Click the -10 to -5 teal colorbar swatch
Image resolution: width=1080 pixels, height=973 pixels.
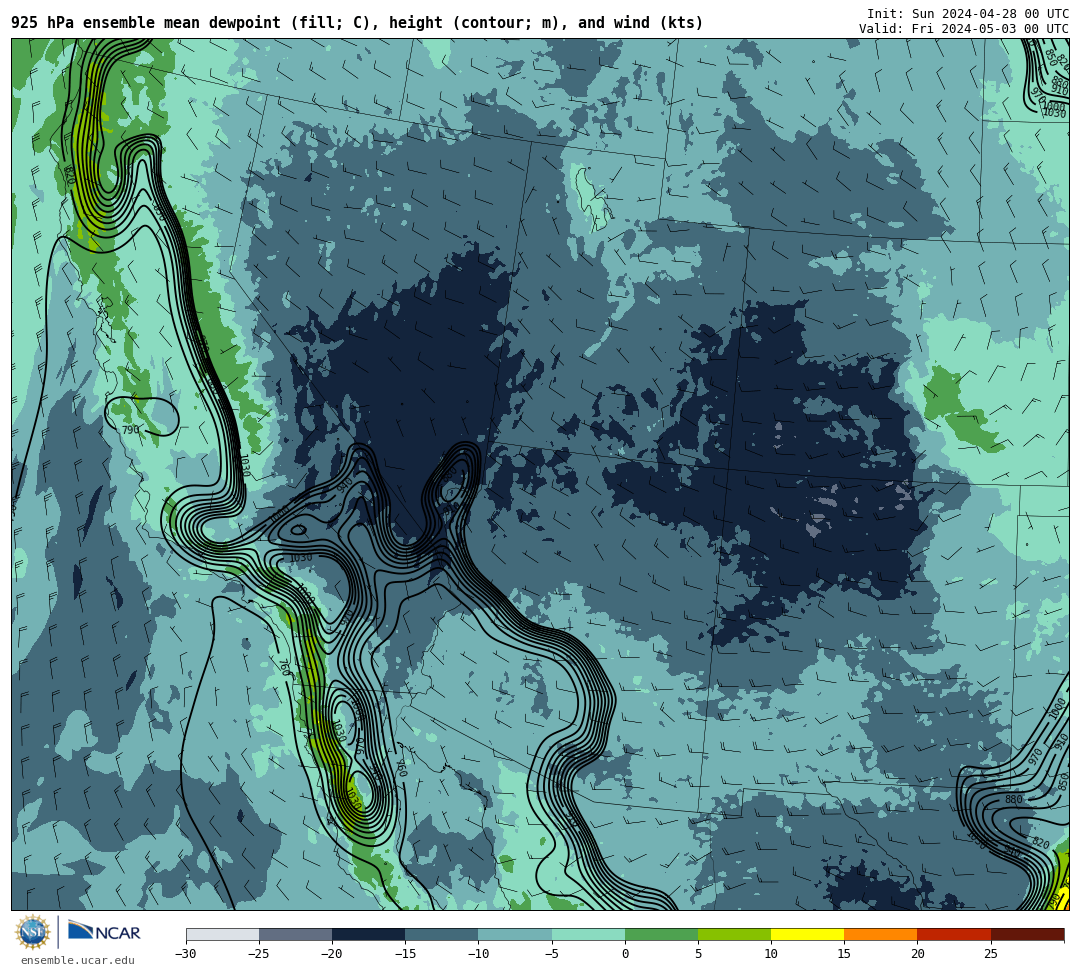coord(515,934)
